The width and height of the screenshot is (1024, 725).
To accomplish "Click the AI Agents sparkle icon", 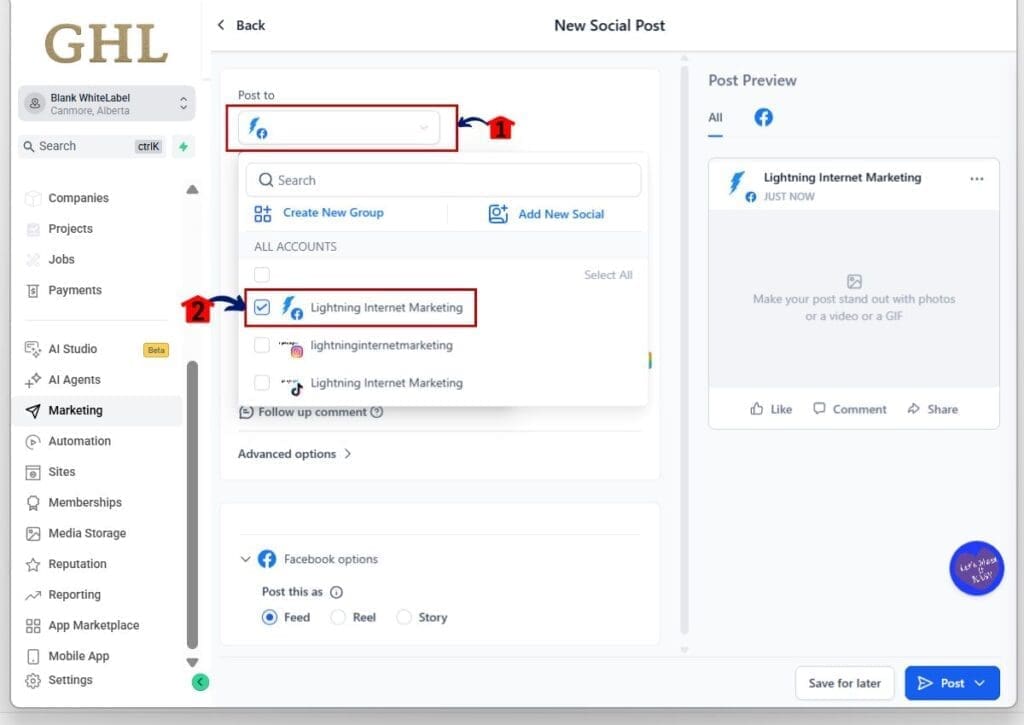I will coord(33,380).
